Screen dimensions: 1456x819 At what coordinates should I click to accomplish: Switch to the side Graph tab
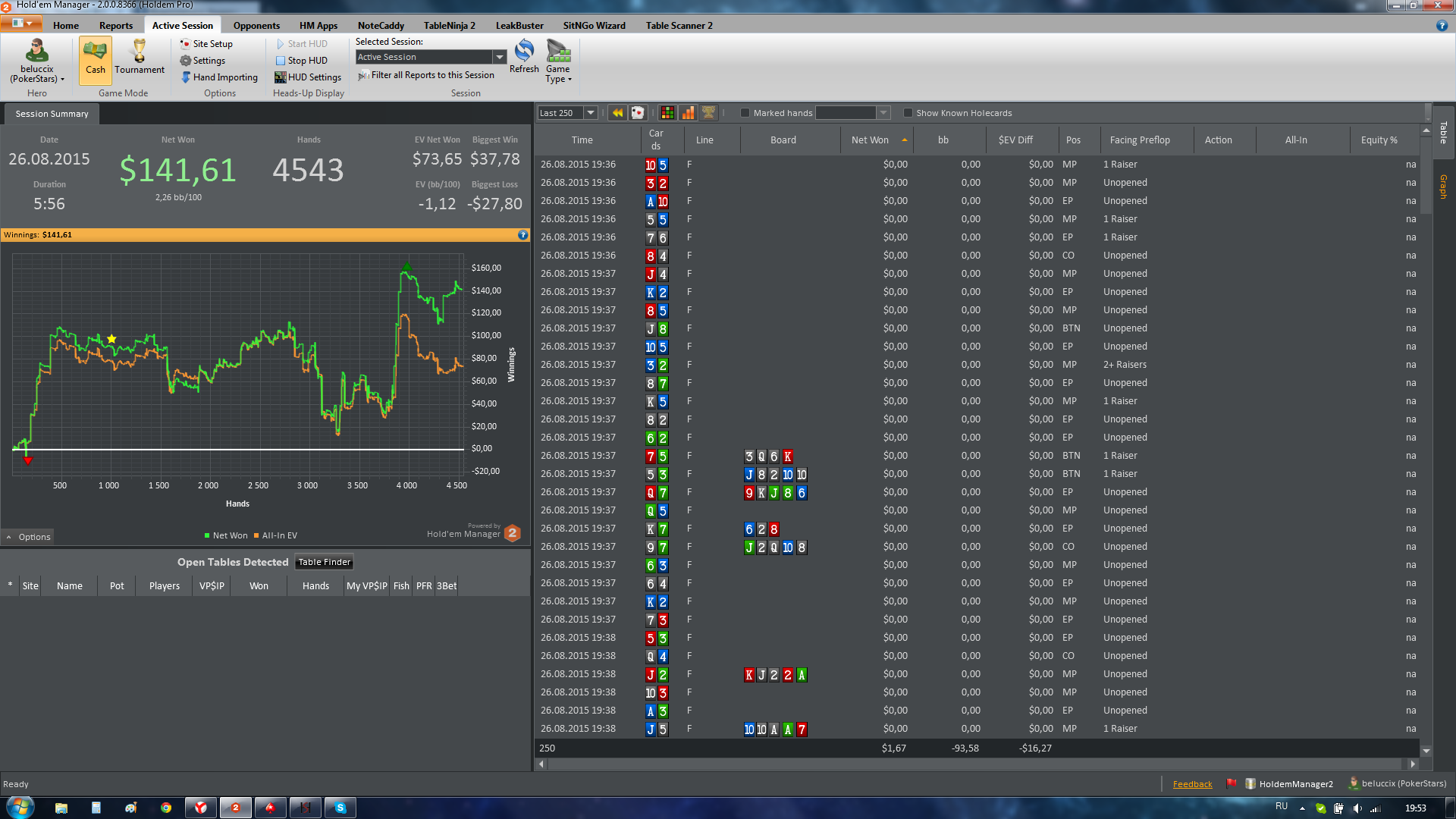pos(1444,187)
